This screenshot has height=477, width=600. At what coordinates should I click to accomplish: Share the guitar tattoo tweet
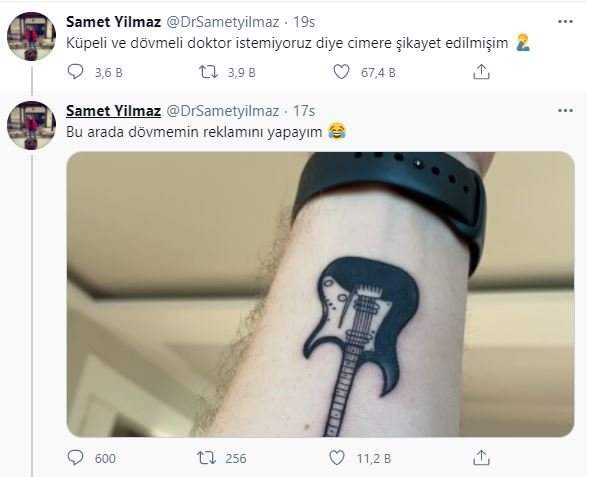click(480, 458)
